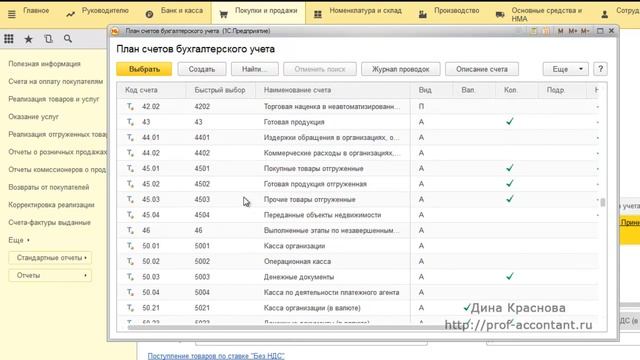Click the Номенклатура и склад boxes icon
This screenshot has width=640, height=360.
click(x=318, y=14)
